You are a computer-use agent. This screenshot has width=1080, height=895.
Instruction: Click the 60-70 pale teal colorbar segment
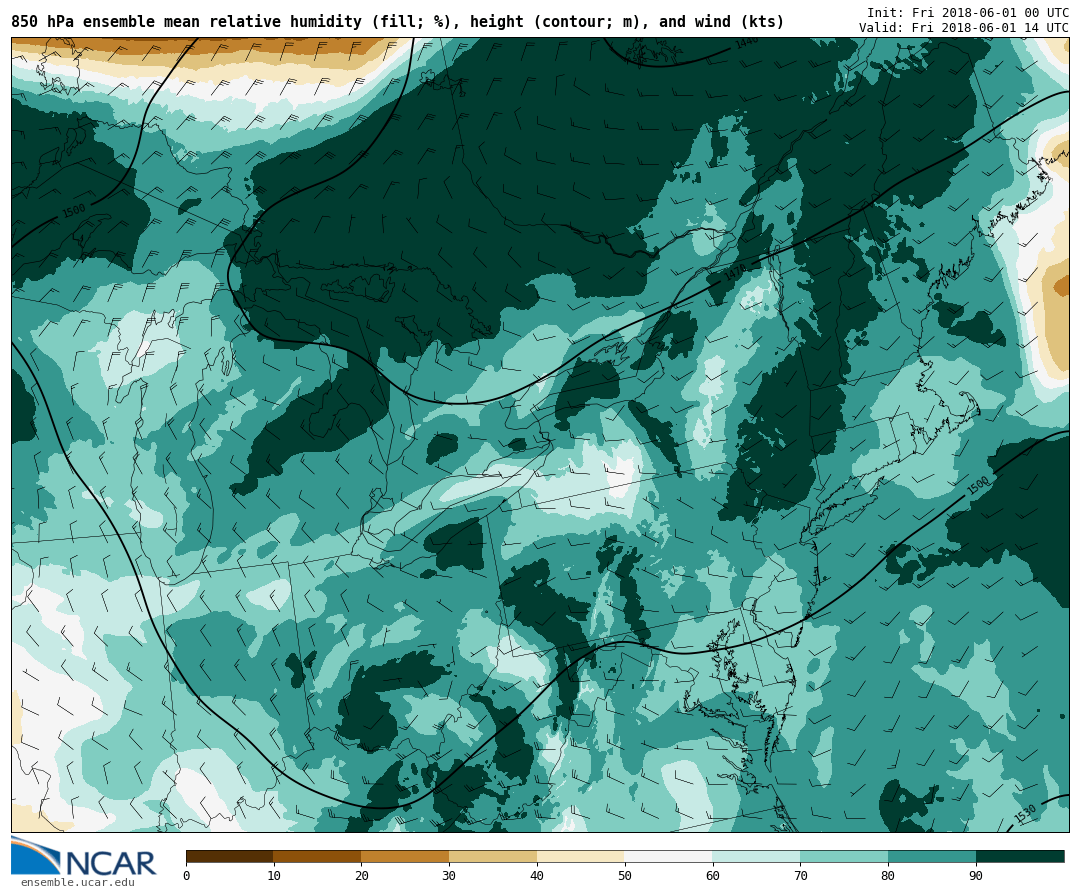click(x=756, y=856)
